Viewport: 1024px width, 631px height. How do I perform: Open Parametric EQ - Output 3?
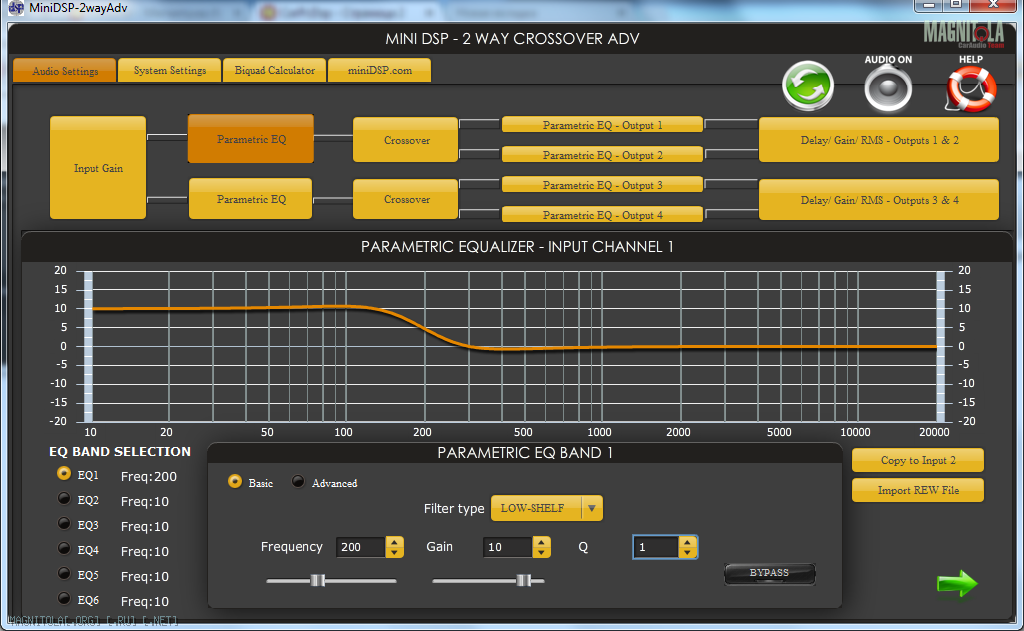point(602,185)
